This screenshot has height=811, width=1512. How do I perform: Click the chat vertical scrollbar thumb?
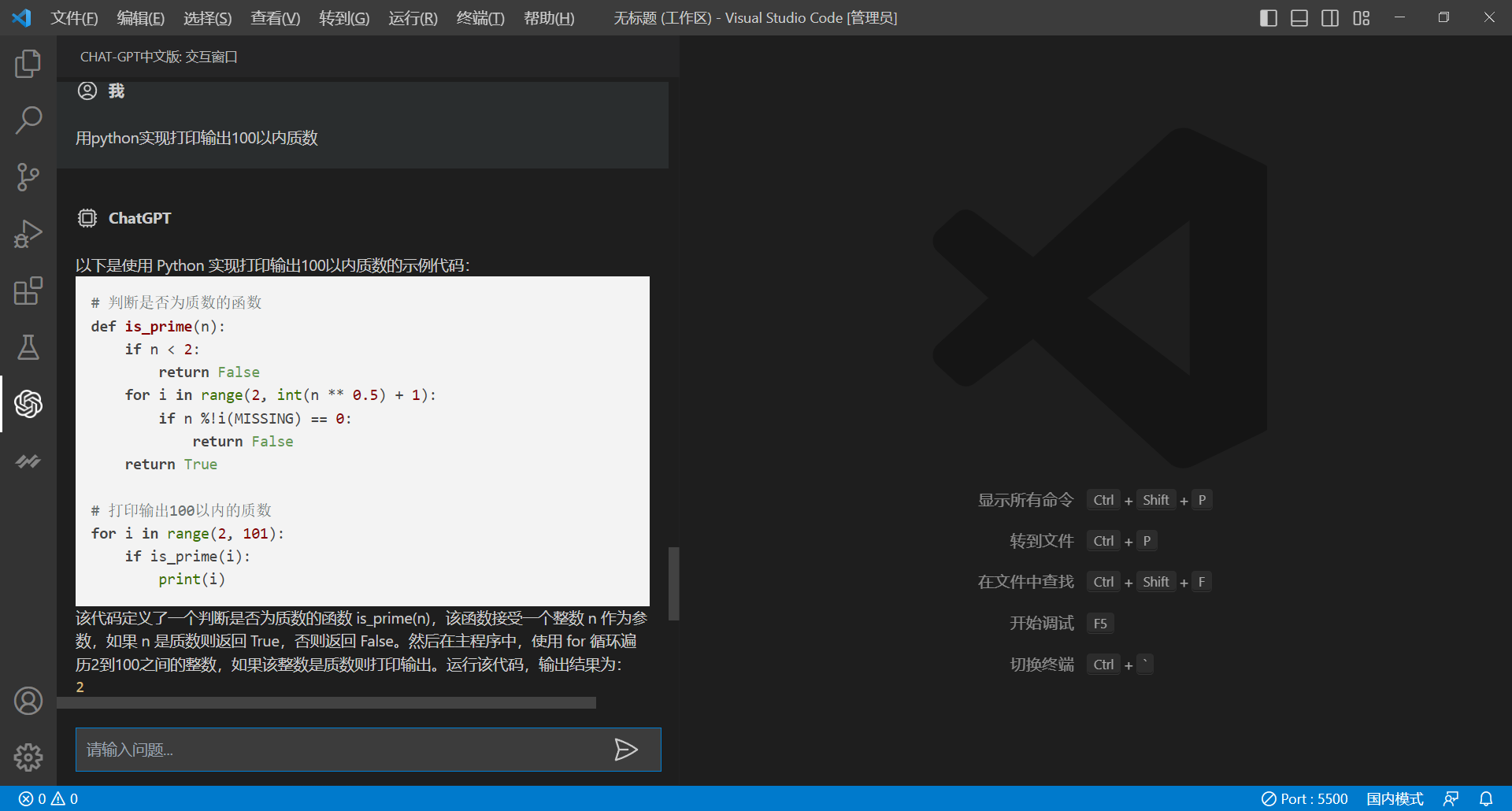point(674,583)
